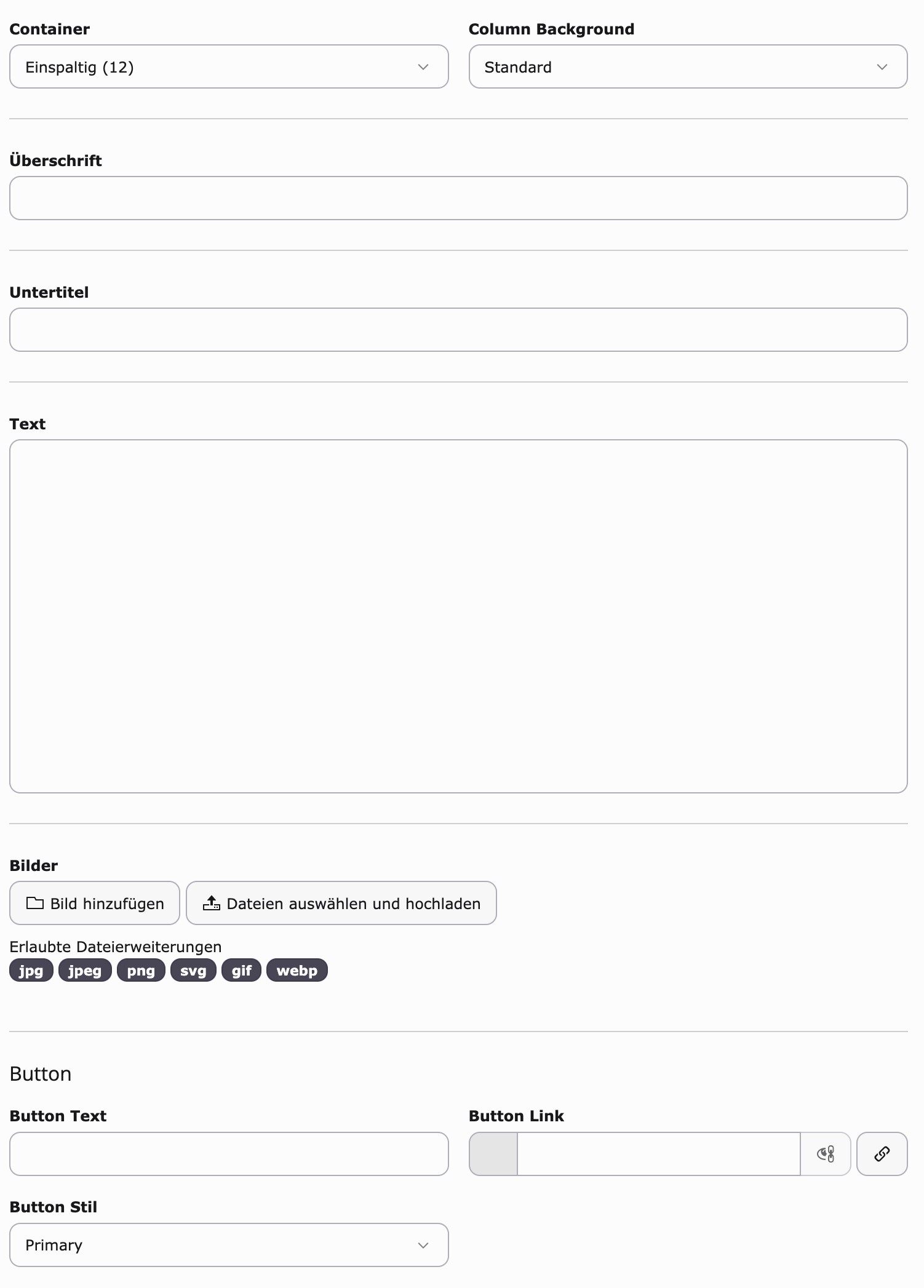Click the jpeg file extension badge
The width and height of the screenshot is (924, 1288).
[x=85, y=971]
